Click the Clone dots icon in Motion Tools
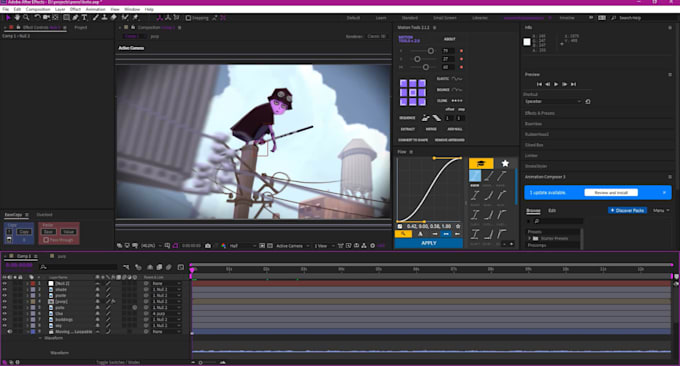 click(x=457, y=101)
